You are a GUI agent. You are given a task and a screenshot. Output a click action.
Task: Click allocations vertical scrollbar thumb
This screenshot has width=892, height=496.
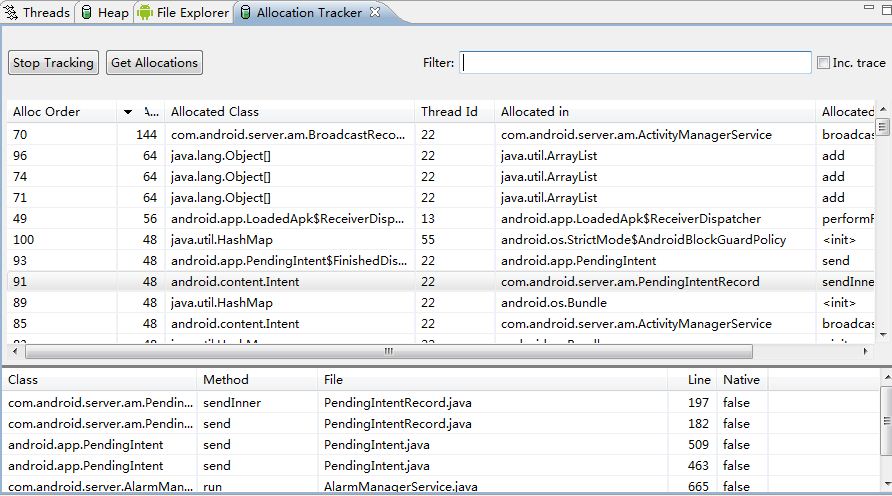(x=883, y=127)
